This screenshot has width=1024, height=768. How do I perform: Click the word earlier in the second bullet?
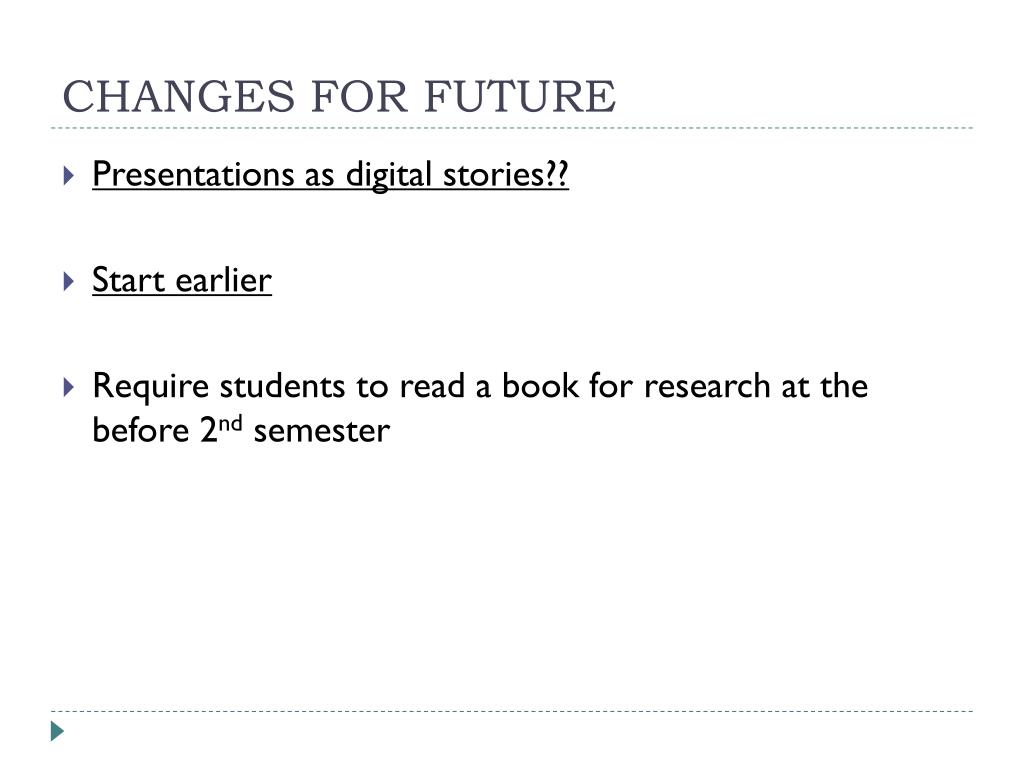pos(223,280)
